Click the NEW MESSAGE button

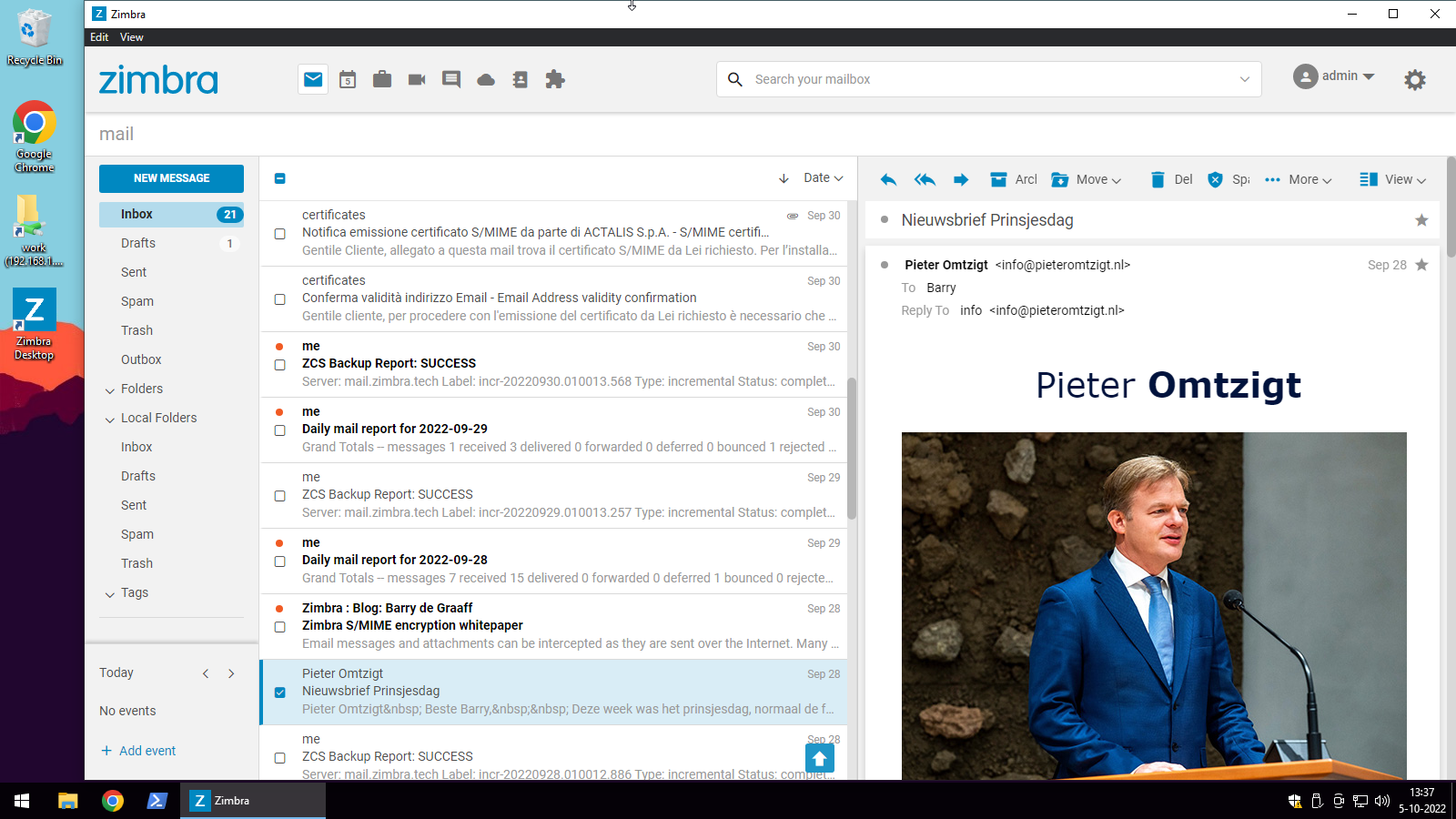pos(171,178)
